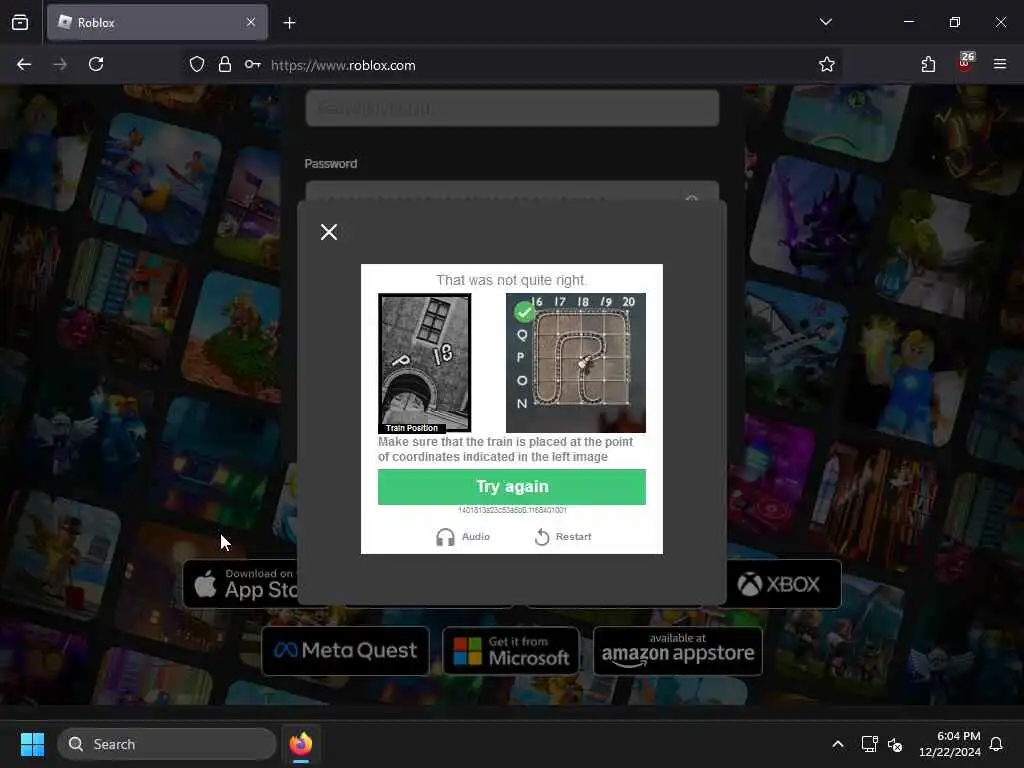The image size is (1024, 768).
Task: Open the notifications bell icon
Action: (x=996, y=744)
